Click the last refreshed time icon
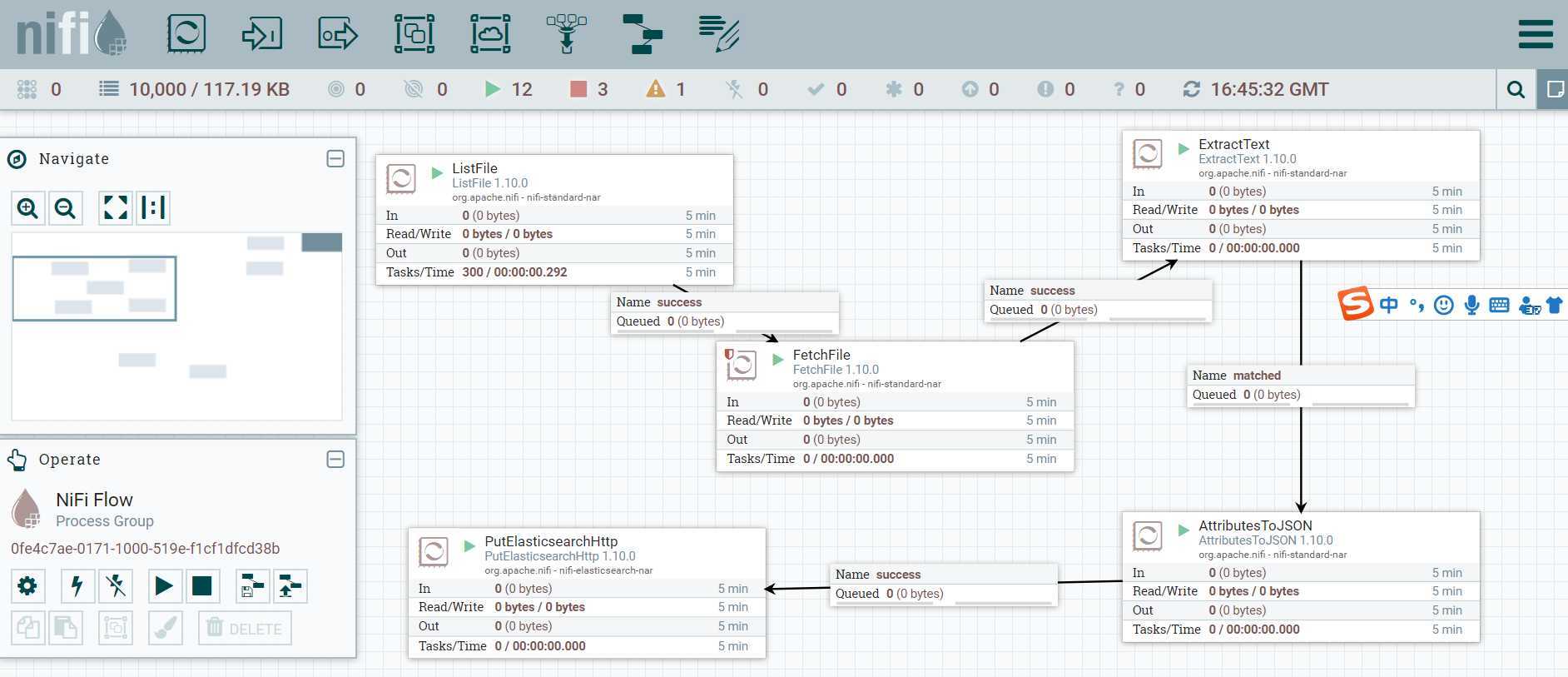This screenshot has width=1568, height=677. (x=1192, y=89)
